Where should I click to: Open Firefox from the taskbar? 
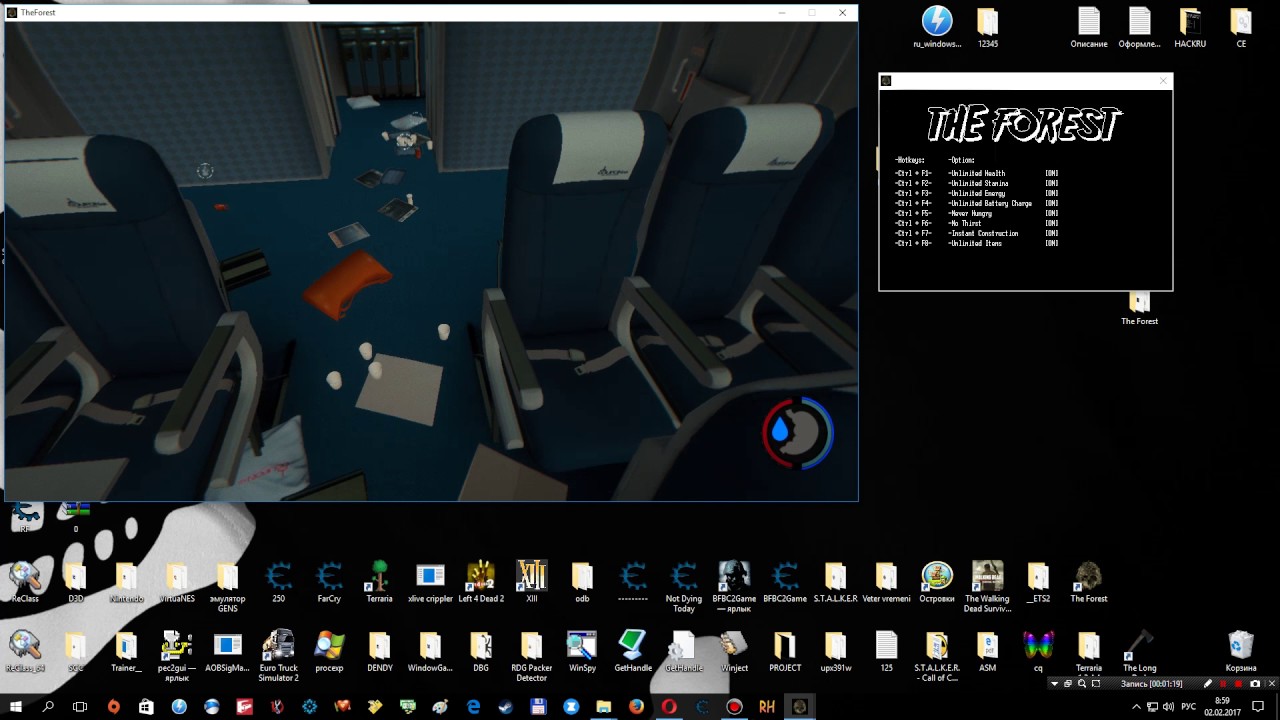(636, 707)
